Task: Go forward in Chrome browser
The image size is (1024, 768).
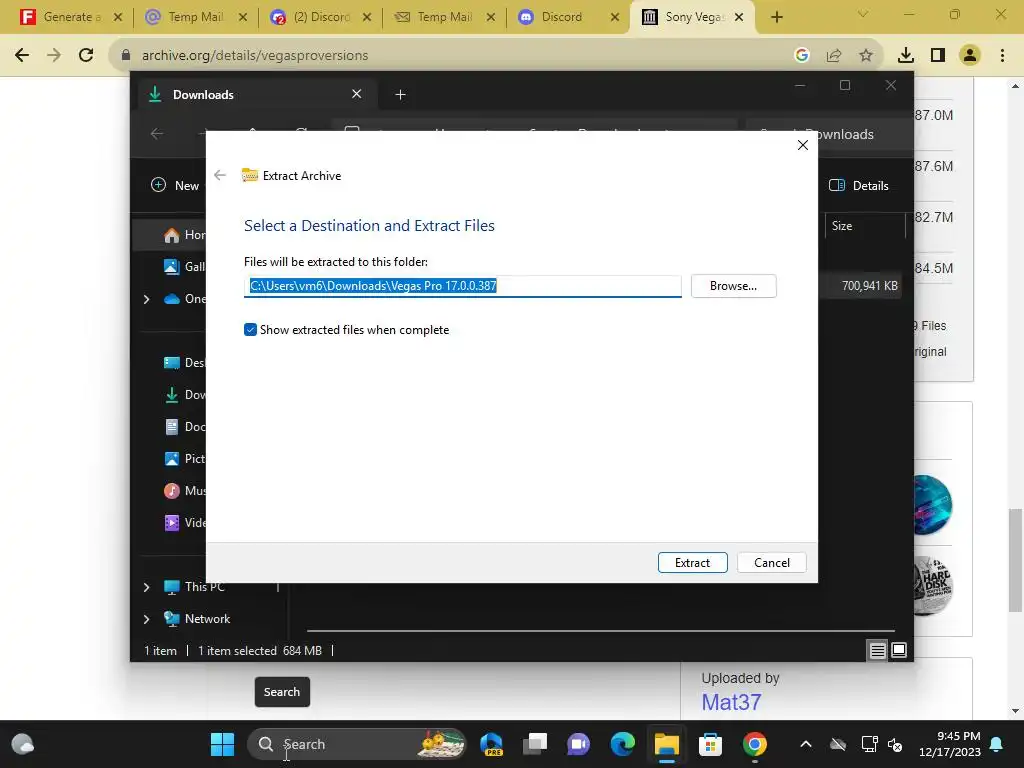Action: (54, 56)
